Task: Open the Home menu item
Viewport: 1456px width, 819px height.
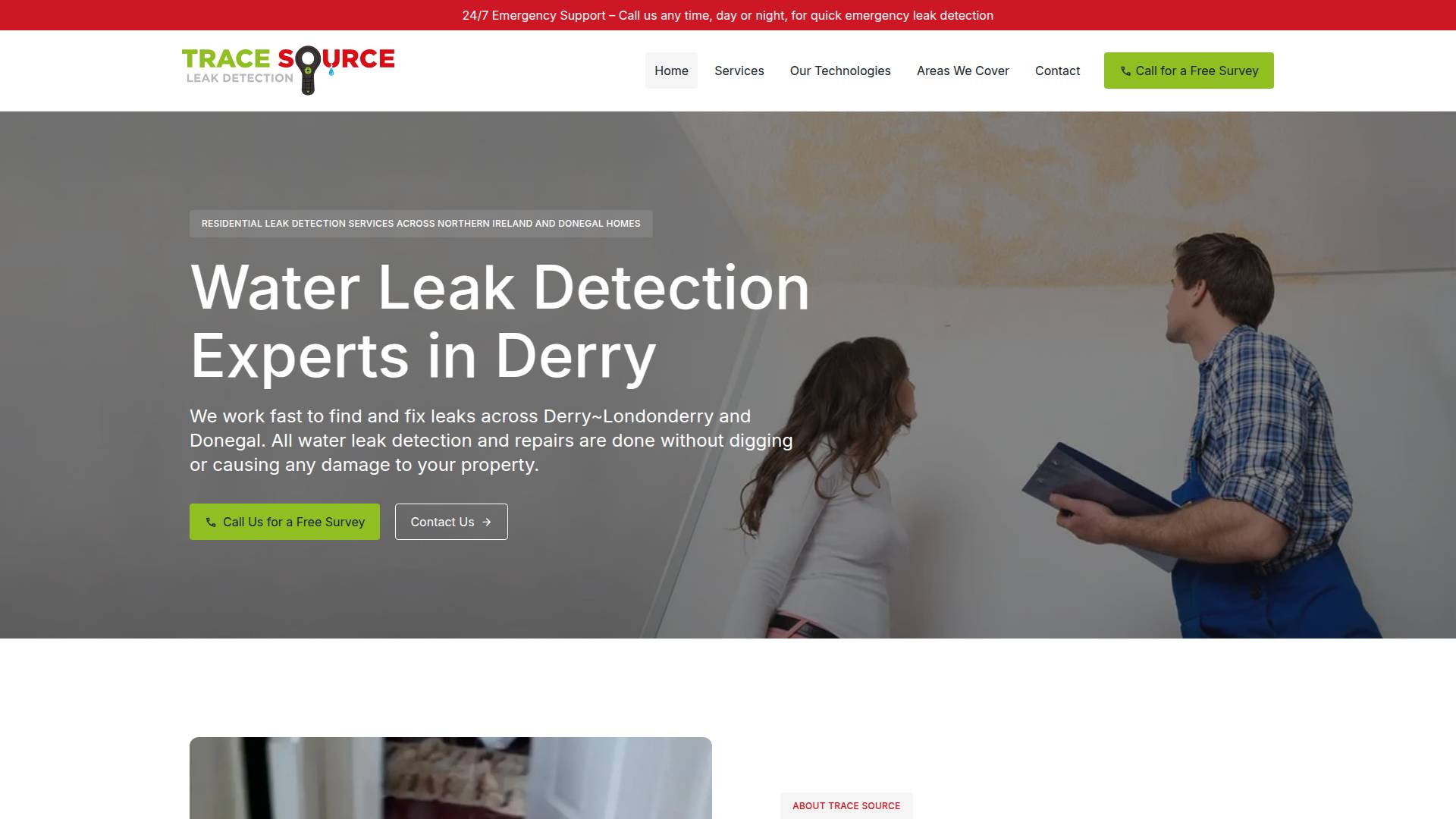Action: pyautogui.click(x=671, y=71)
